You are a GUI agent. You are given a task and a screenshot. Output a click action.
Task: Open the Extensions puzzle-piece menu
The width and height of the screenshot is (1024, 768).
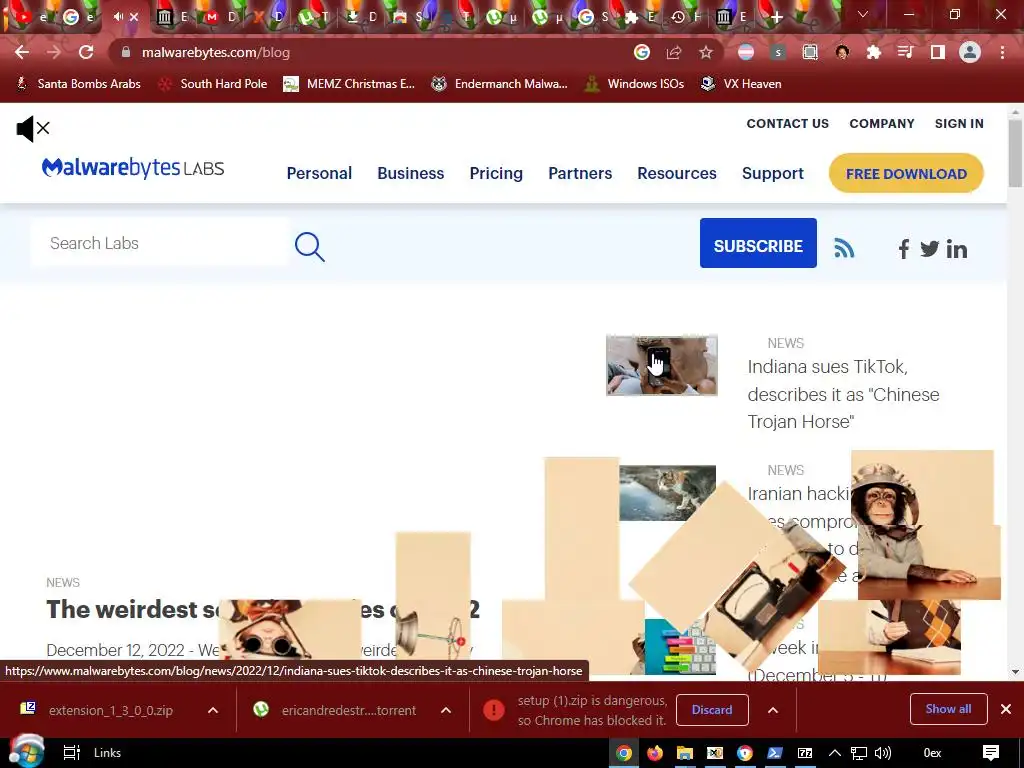[x=874, y=52]
